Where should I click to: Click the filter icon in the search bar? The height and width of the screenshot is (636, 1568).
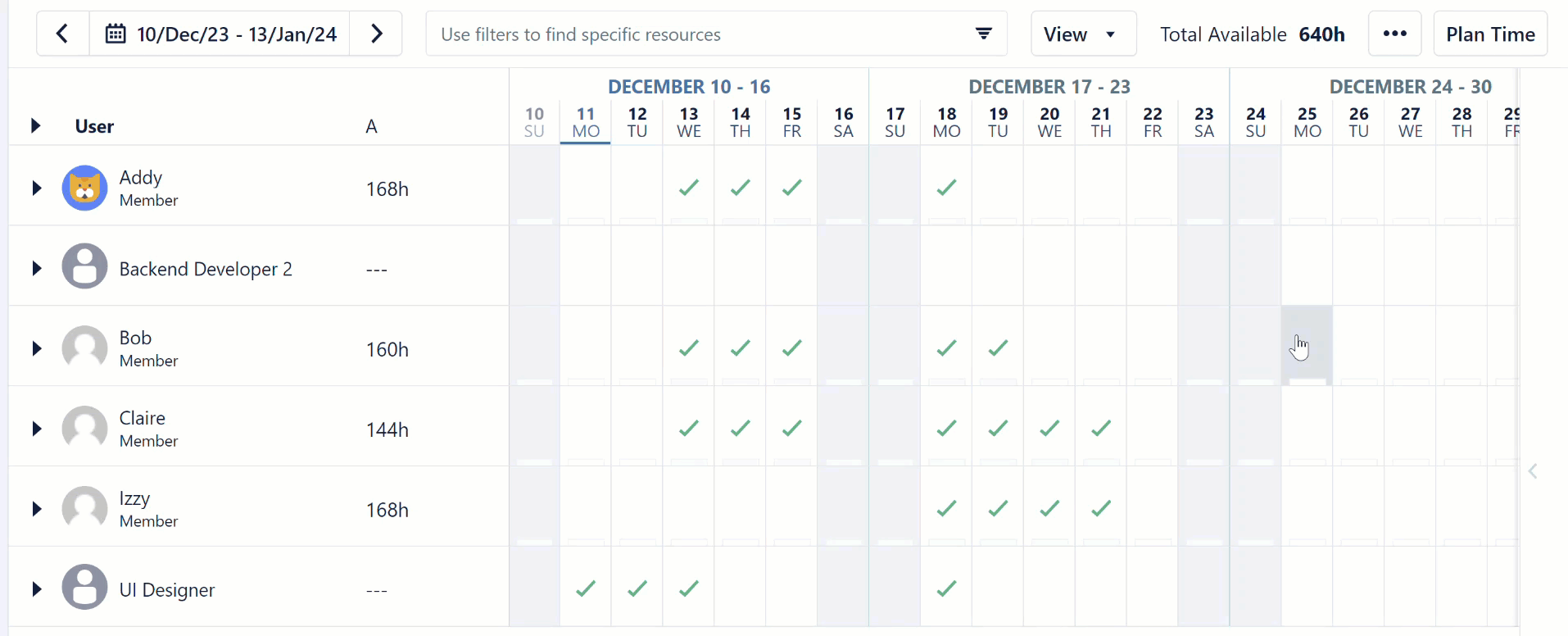click(983, 34)
